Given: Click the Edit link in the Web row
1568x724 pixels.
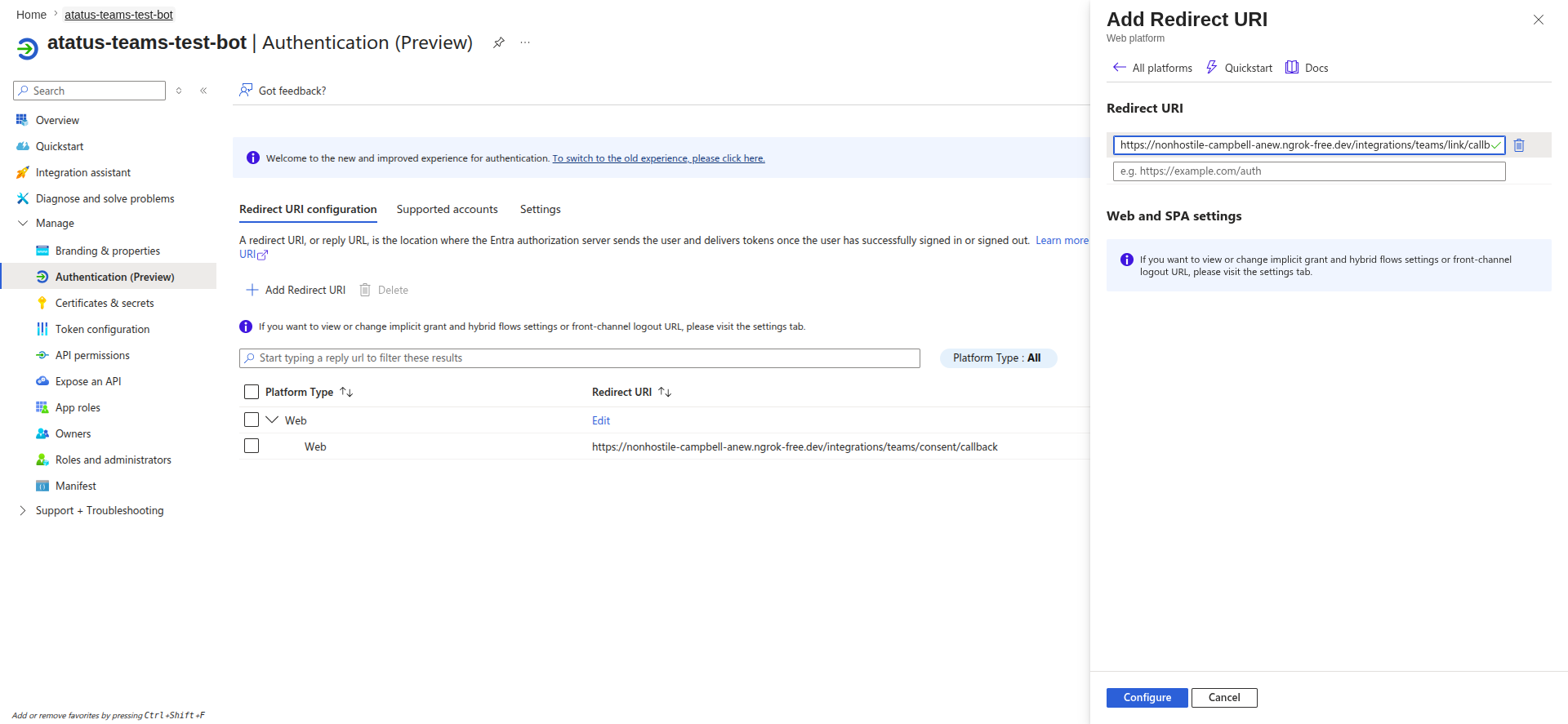Looking at the screenshot, I should click(601, 420).
